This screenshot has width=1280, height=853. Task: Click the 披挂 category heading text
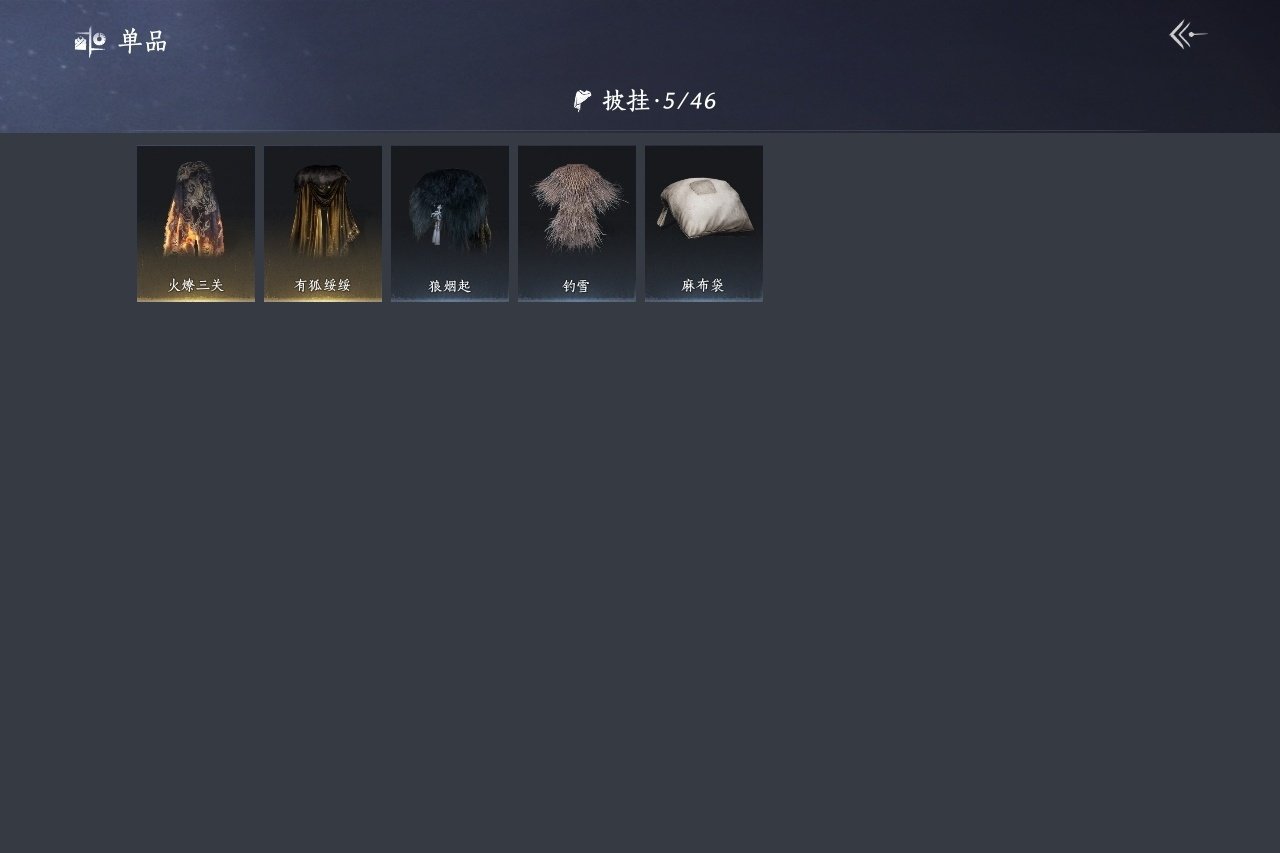626,100
